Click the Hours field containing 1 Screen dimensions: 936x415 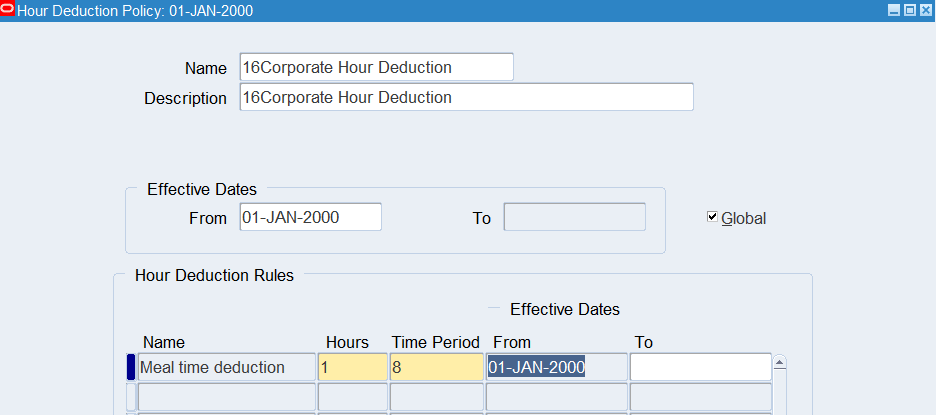tap(352, 367)
